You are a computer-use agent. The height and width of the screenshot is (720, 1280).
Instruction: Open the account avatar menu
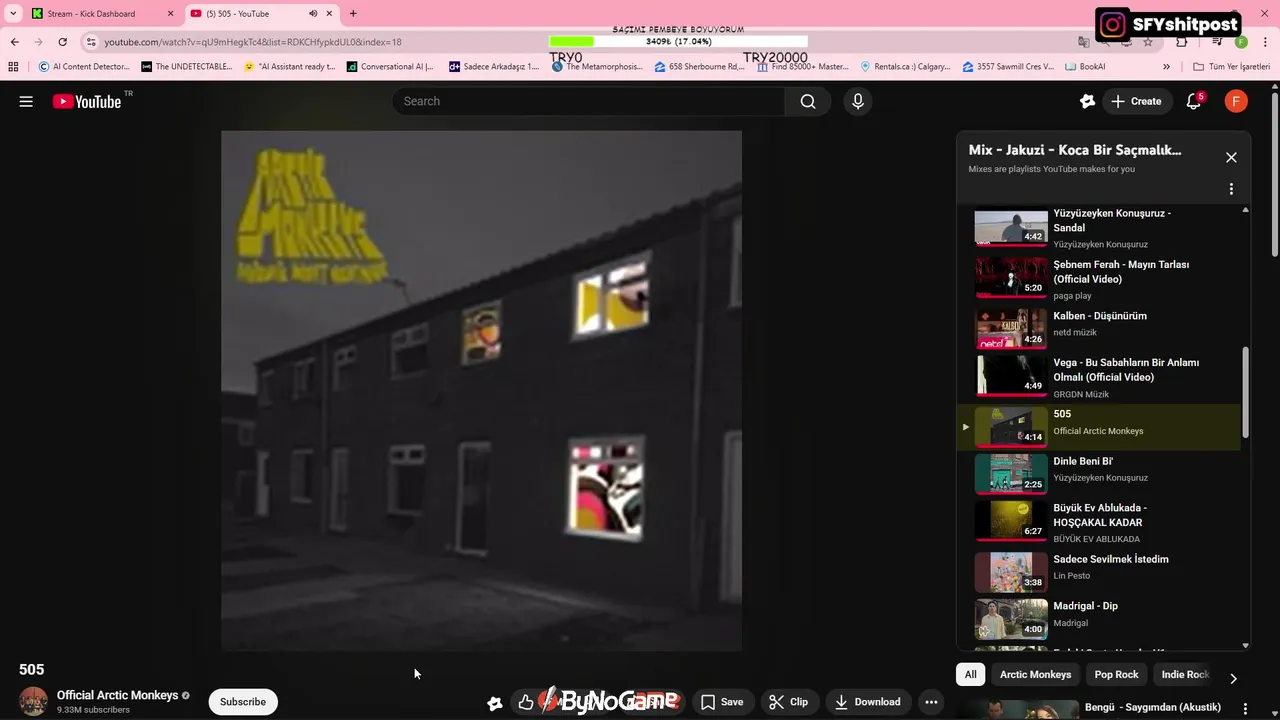(x=1236, y=101)
